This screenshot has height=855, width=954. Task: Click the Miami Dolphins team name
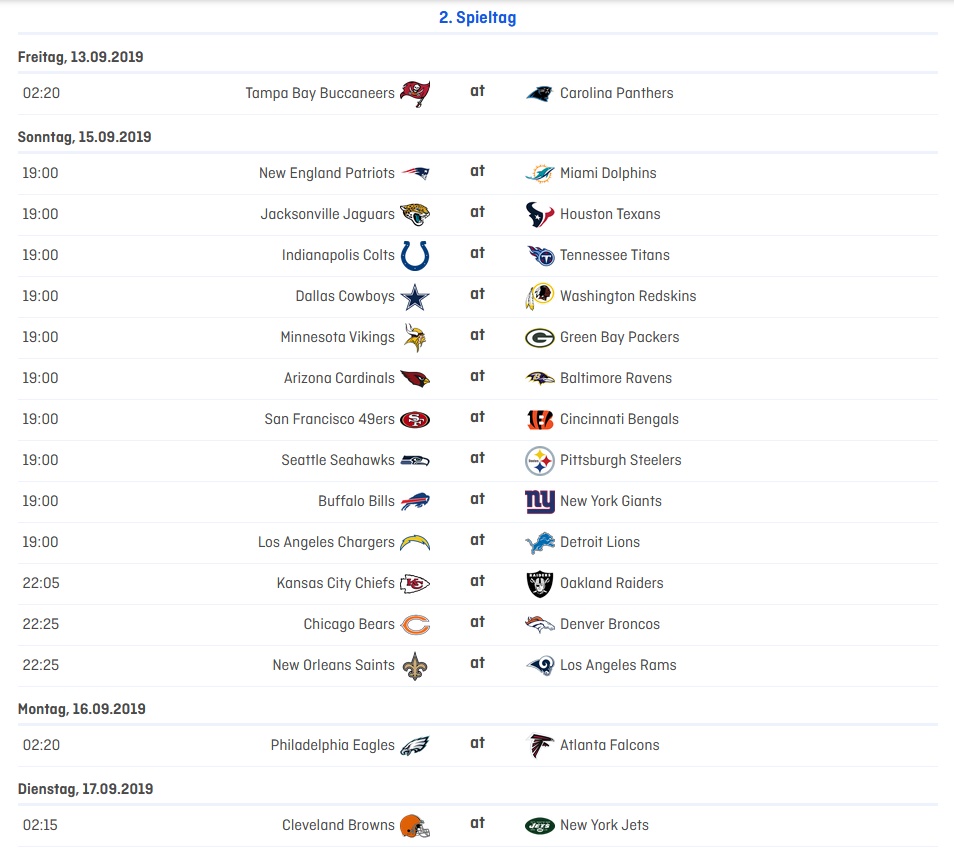(x=608, y=173)
